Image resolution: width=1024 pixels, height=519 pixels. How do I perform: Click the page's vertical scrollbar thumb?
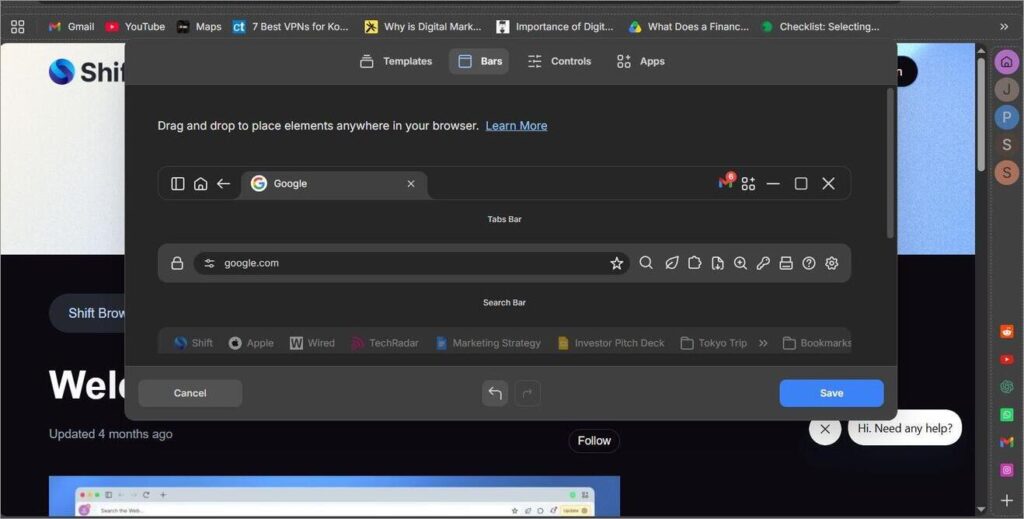pyautogui.click(x=981, y=114)
